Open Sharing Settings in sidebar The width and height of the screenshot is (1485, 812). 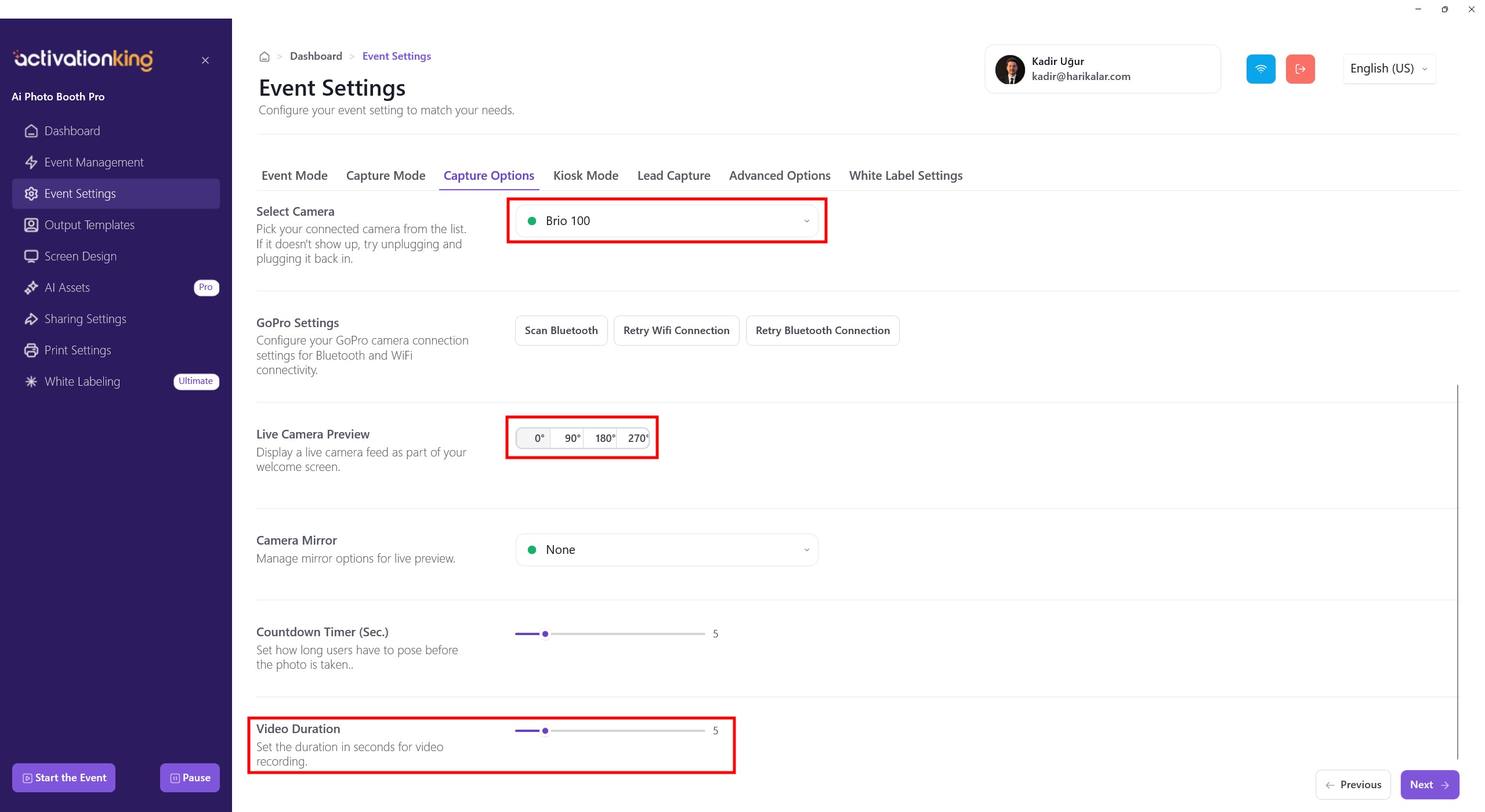click(85, 319)
